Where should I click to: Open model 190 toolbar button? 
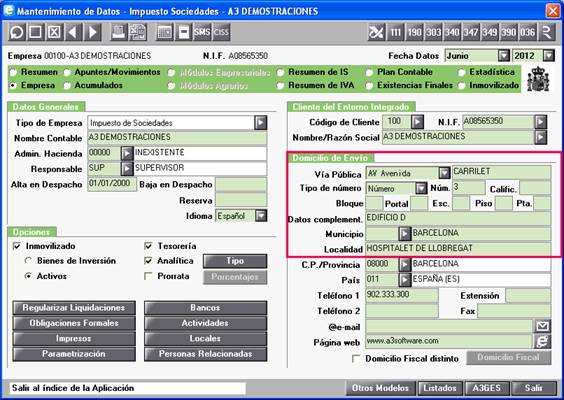point(414,32)
